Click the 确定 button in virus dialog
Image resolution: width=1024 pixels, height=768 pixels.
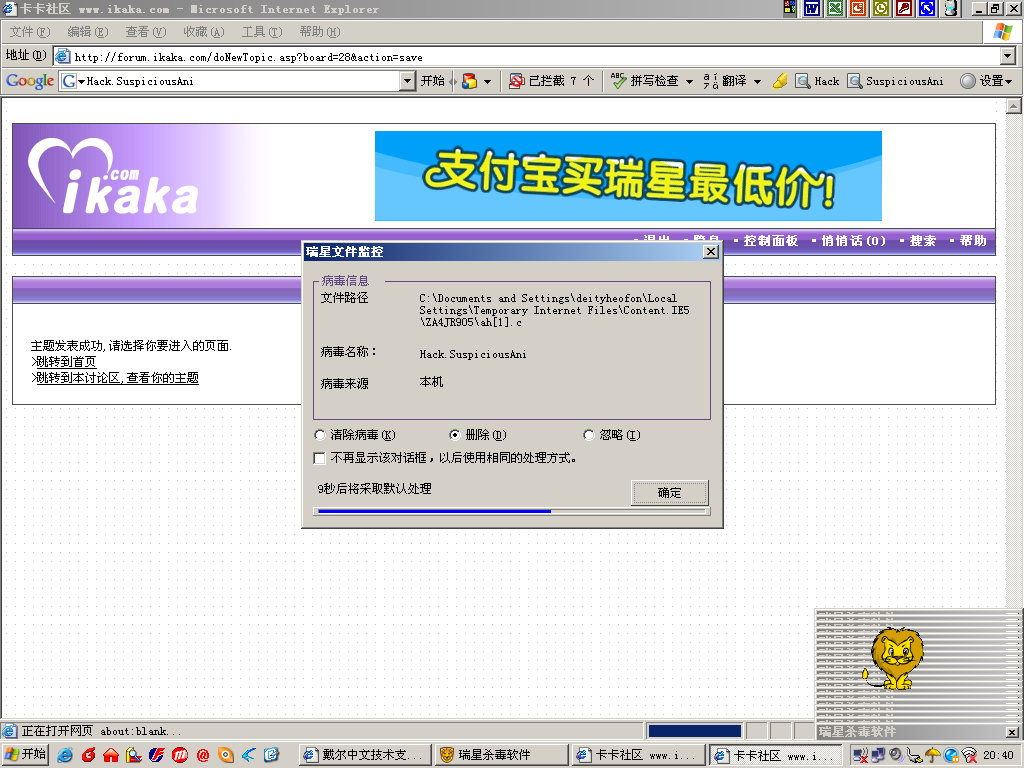tap(669, 493)
